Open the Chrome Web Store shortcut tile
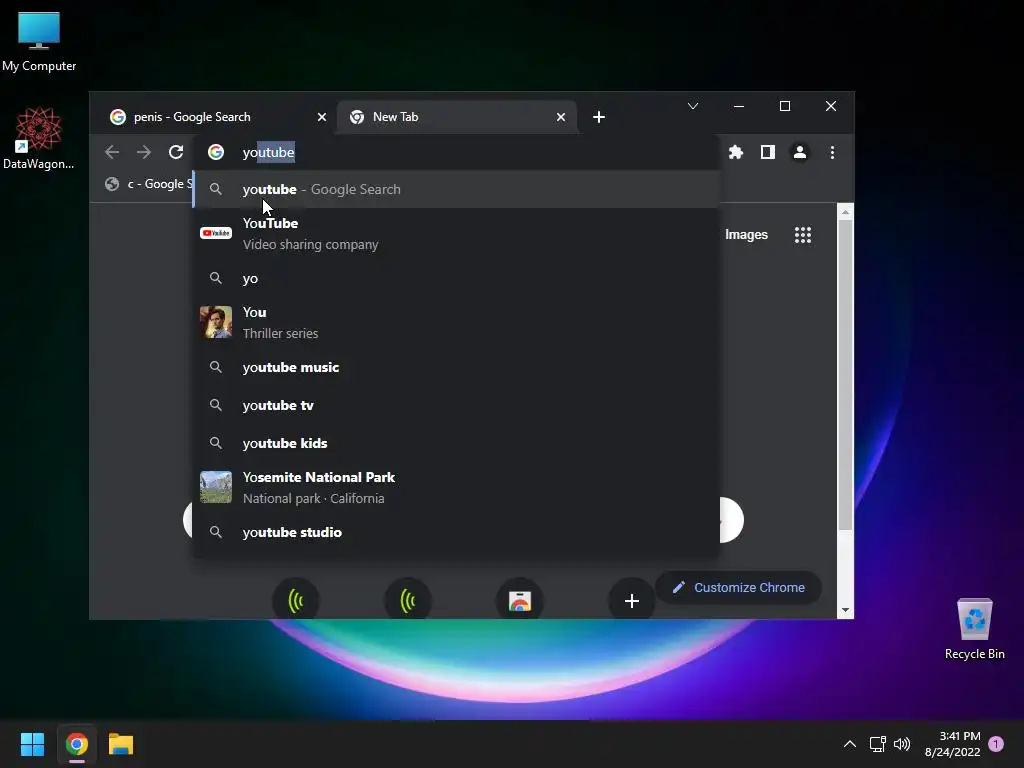The image size is (1024, 768). pos(520,600)
